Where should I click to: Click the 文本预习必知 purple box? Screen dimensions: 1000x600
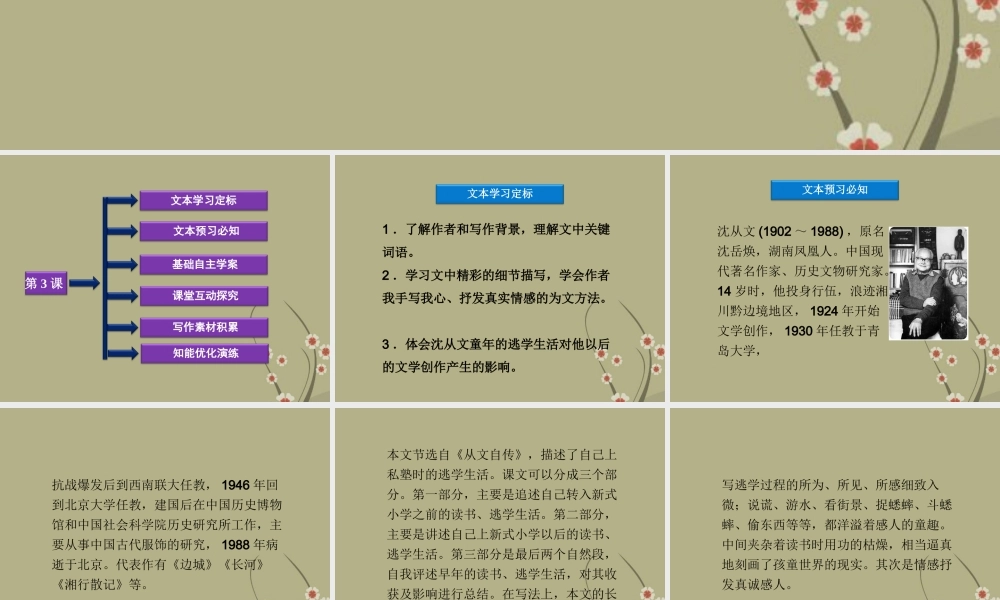coord(203,231)
